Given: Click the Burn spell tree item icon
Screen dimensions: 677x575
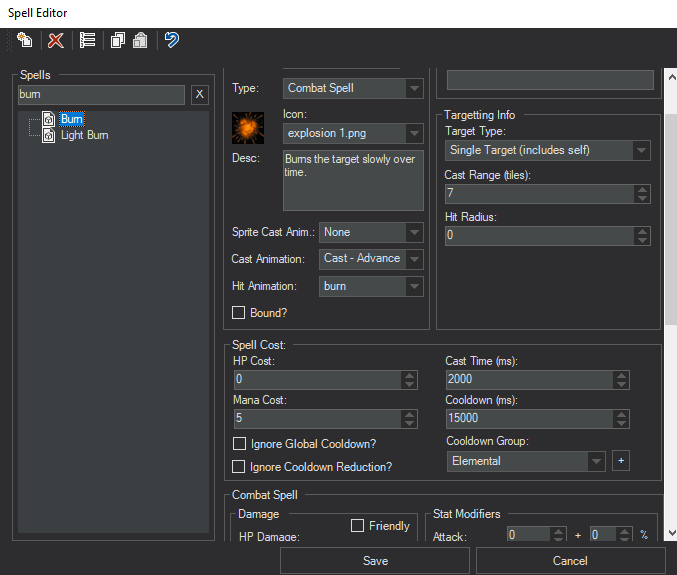Looking at the screenshot, I should (x=48, y=119).
